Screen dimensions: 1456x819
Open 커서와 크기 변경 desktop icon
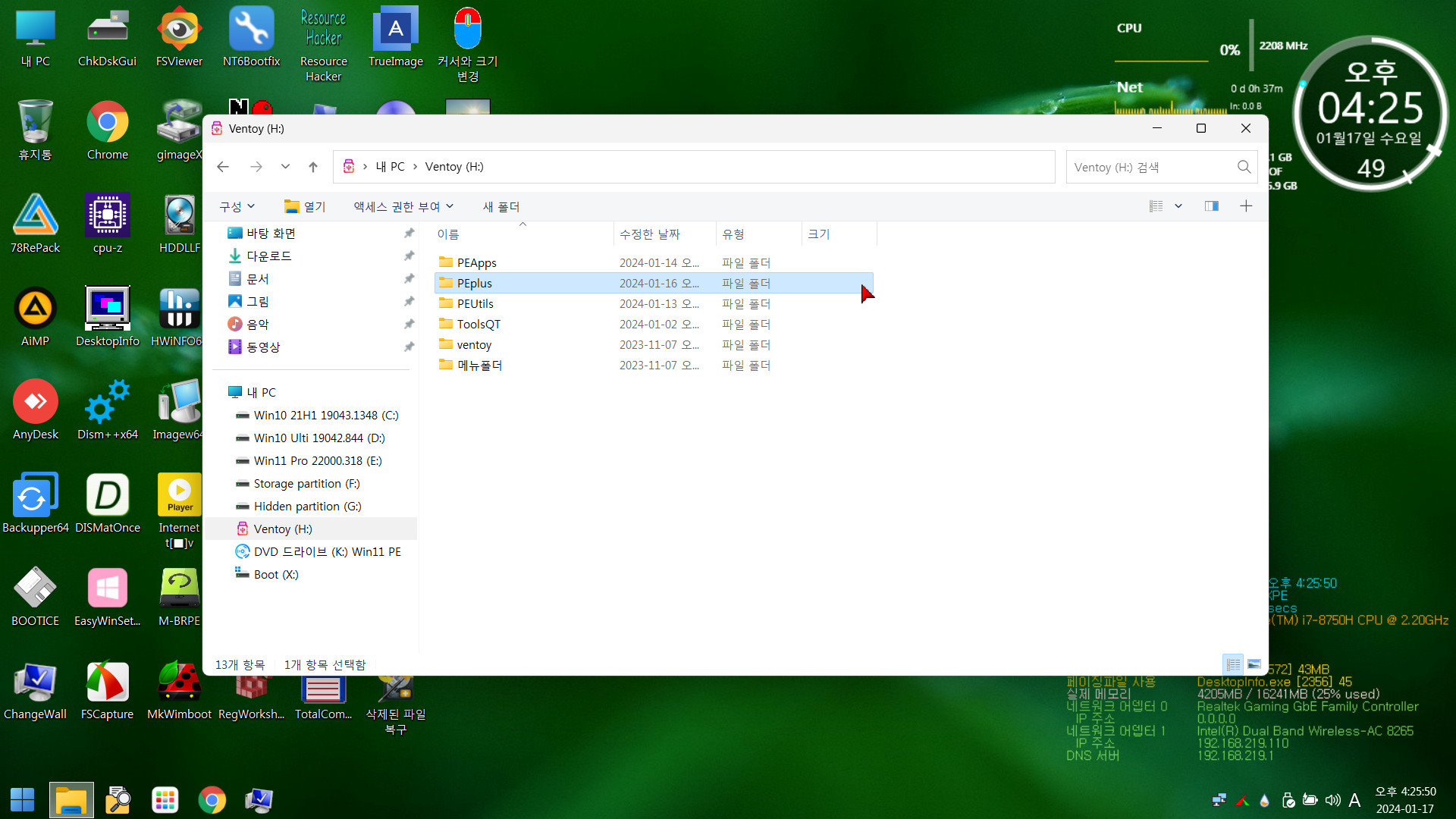pos(467,45)
